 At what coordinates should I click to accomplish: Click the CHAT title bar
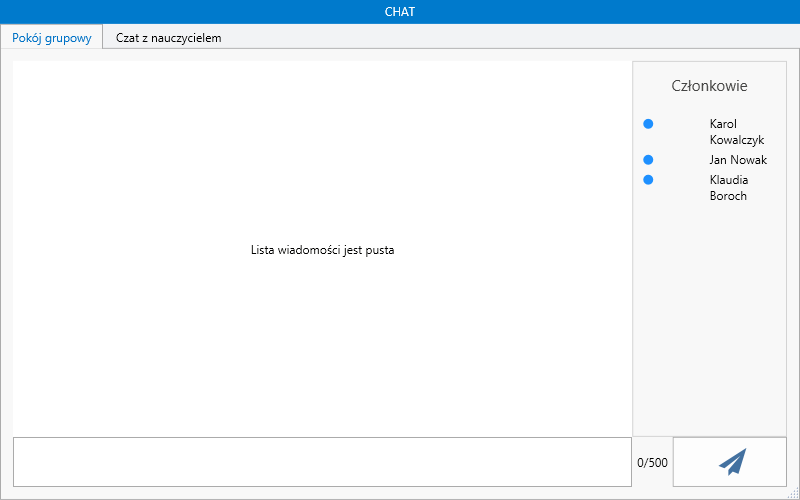coord(400,12)
